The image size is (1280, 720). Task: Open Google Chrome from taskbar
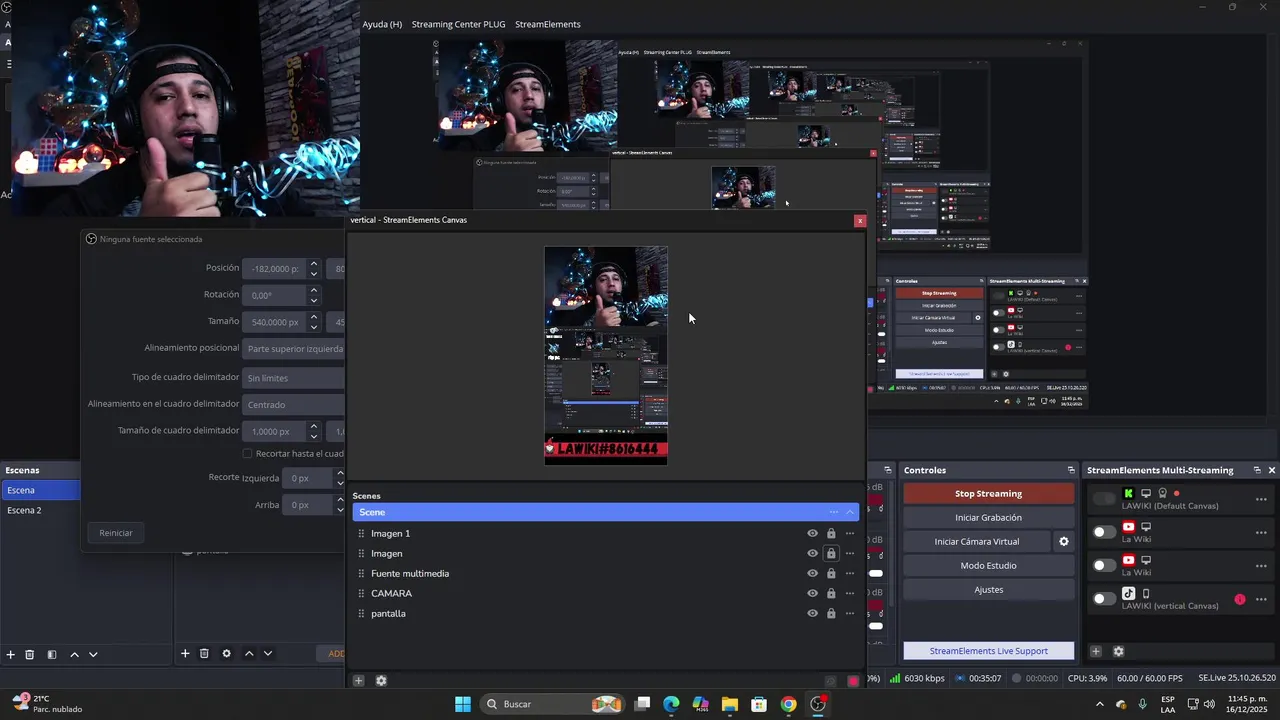[x=788, y=704]
